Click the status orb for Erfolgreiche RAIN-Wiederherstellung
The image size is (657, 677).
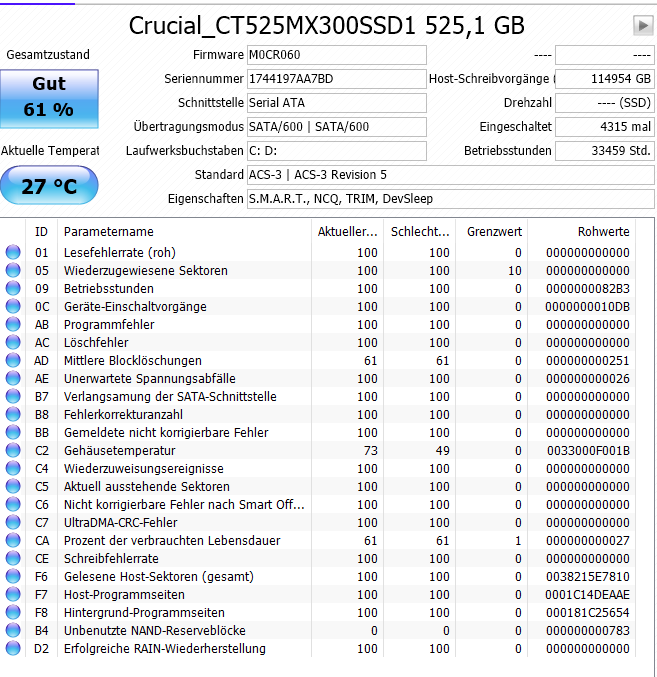13,648
